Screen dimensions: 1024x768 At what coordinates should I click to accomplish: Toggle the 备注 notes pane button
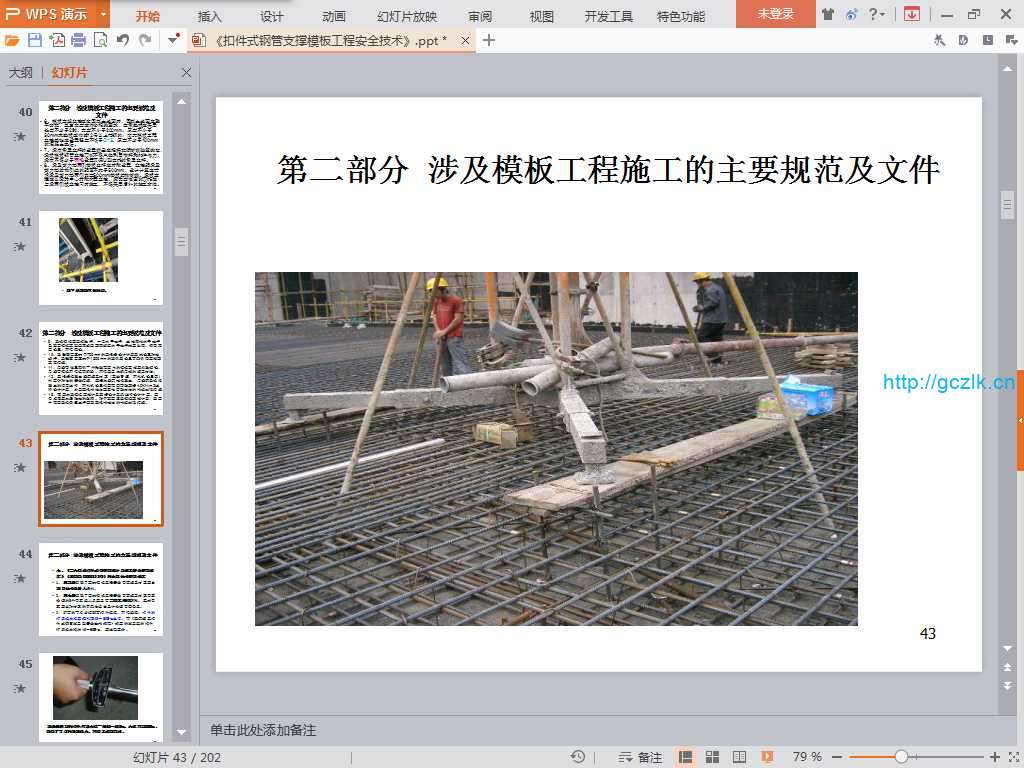[x=640, y=757]
